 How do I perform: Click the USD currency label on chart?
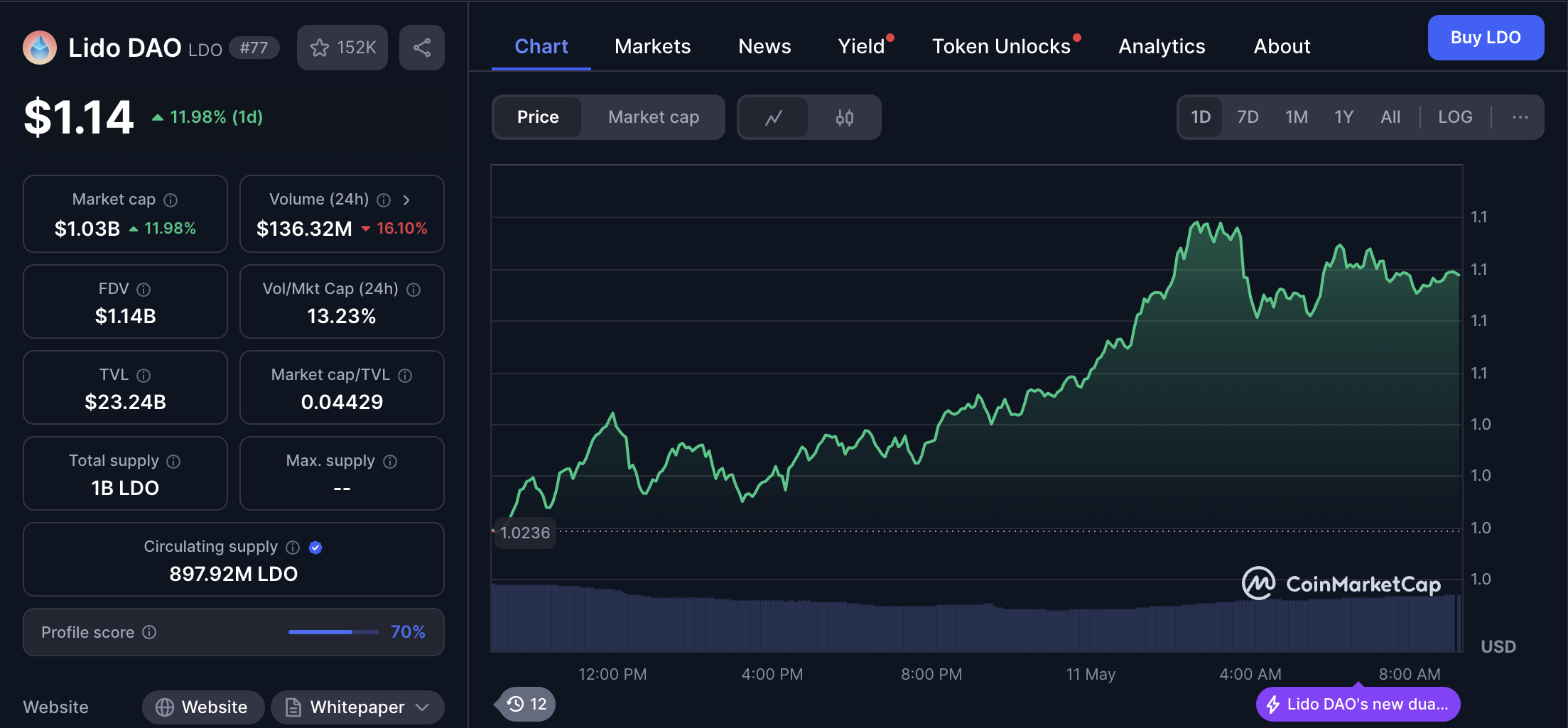(x=1498, y=647)
